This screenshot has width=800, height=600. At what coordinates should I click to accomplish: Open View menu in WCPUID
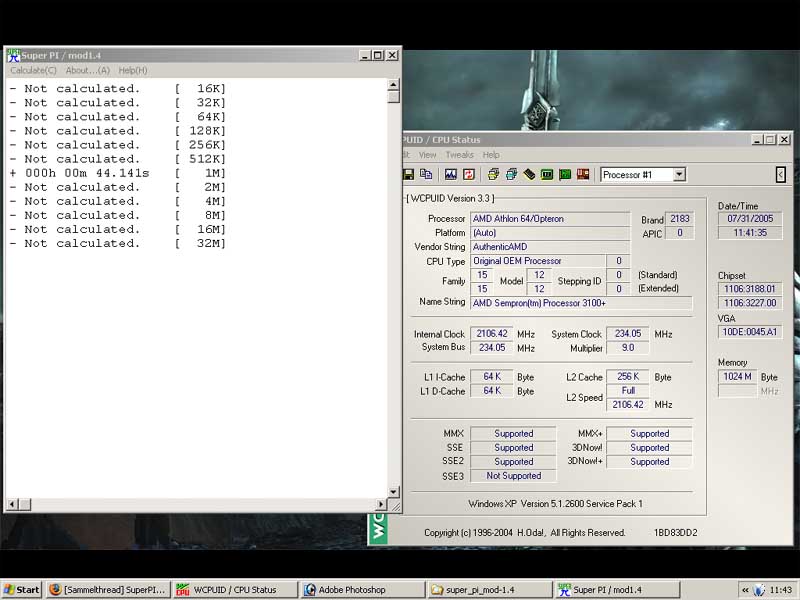[428, 155]
